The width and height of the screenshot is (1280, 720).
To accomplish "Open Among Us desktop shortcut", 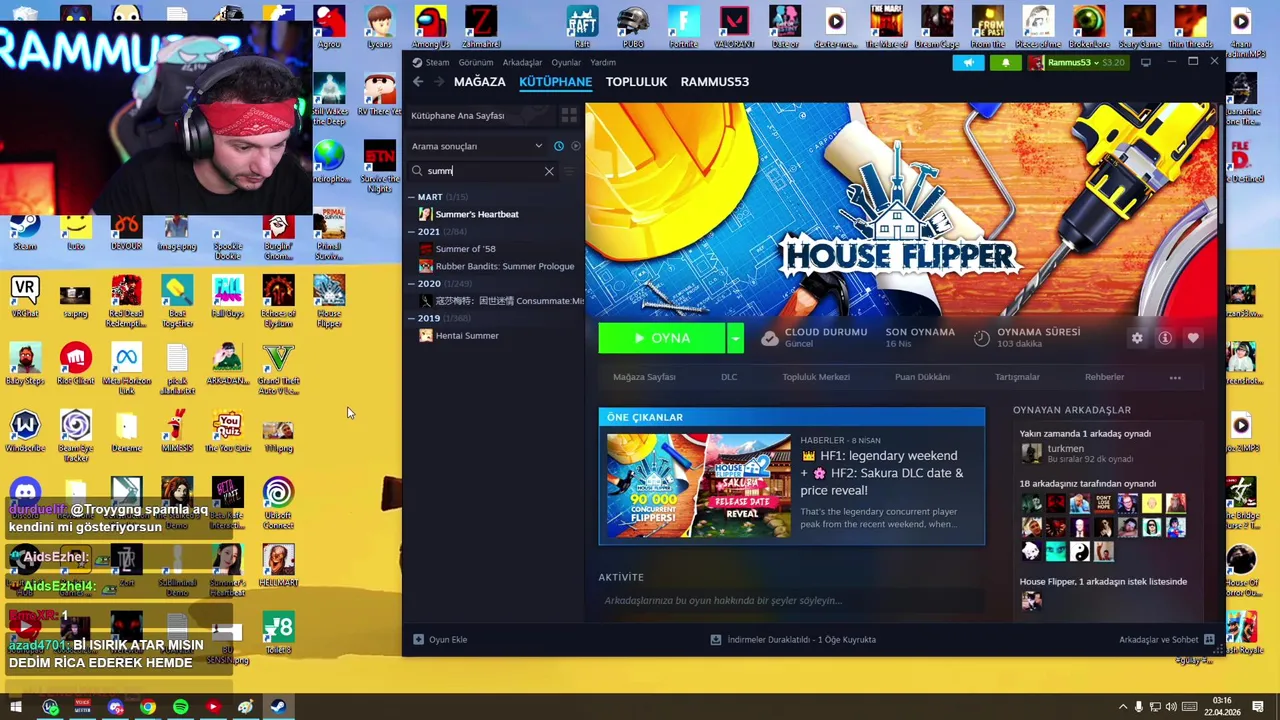I will point(431,27).
